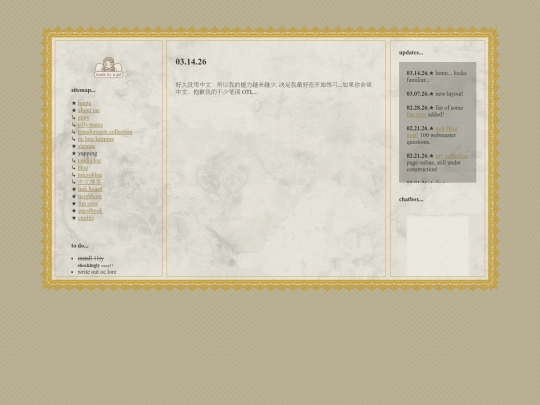The image size is (540, 405).
Task: Open the fan sites link in sitemap
Action: (x=88, y=204)
